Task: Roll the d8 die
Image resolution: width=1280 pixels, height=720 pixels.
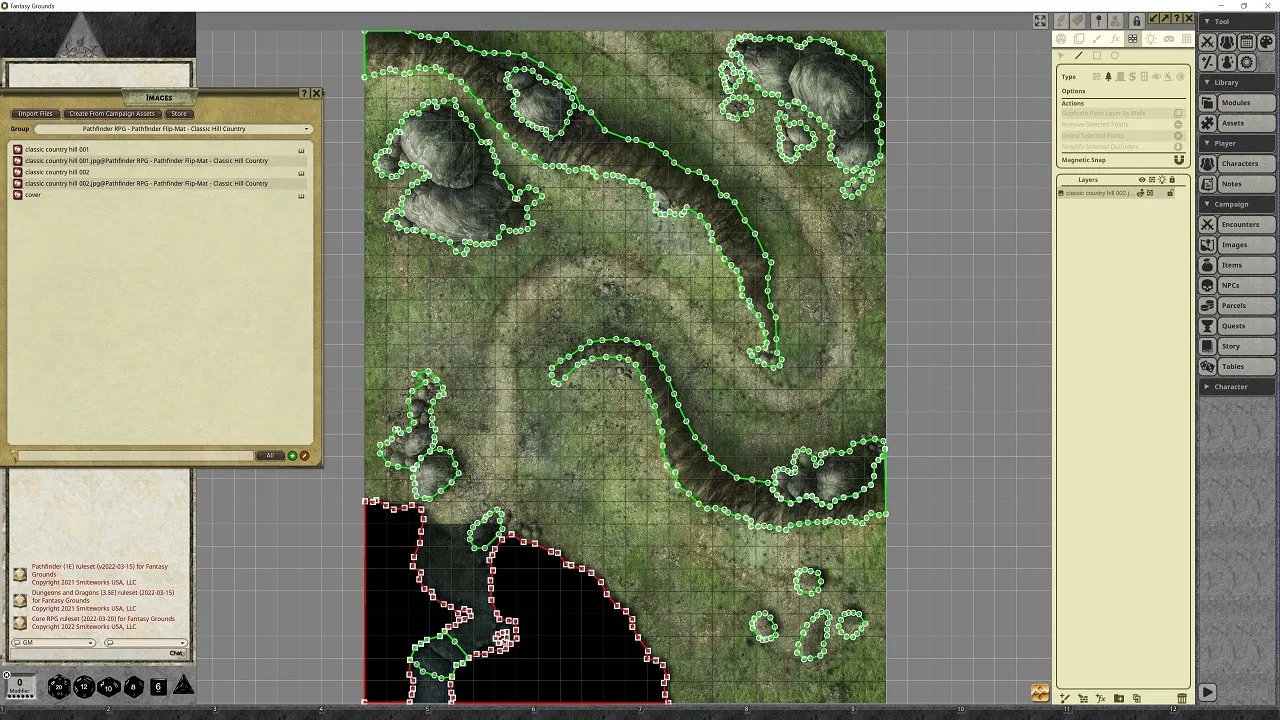Action: coord(133,687)
